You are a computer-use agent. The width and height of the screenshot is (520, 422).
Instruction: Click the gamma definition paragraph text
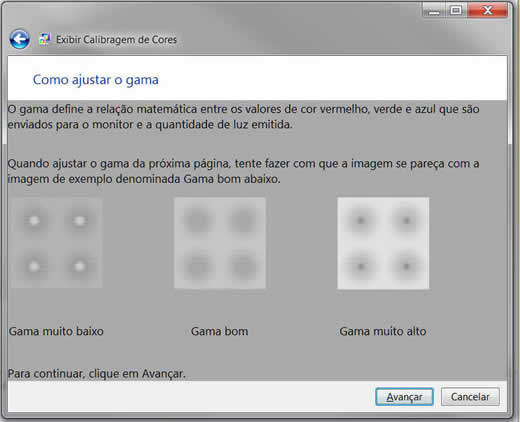pos(243,117)
